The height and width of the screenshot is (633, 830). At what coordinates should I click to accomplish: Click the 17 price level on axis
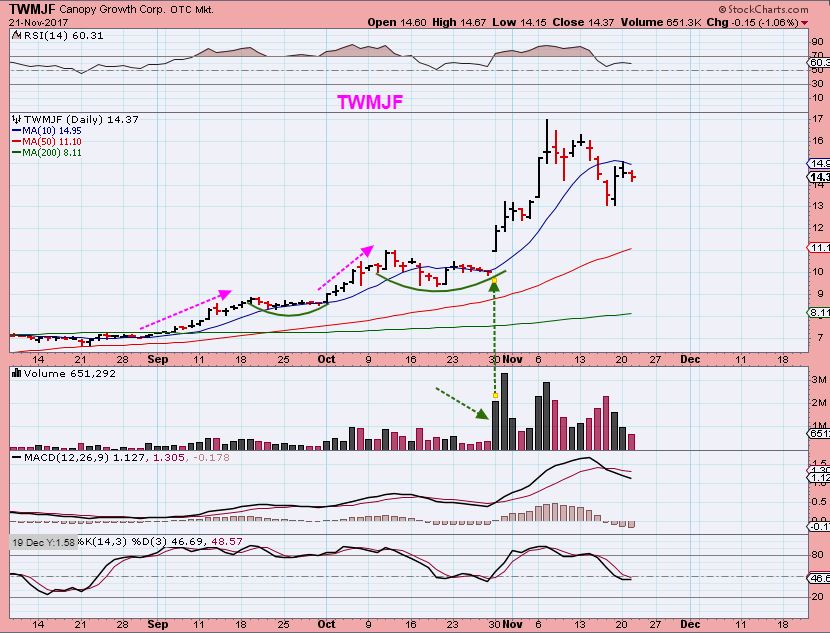click(x=818, y=118)
